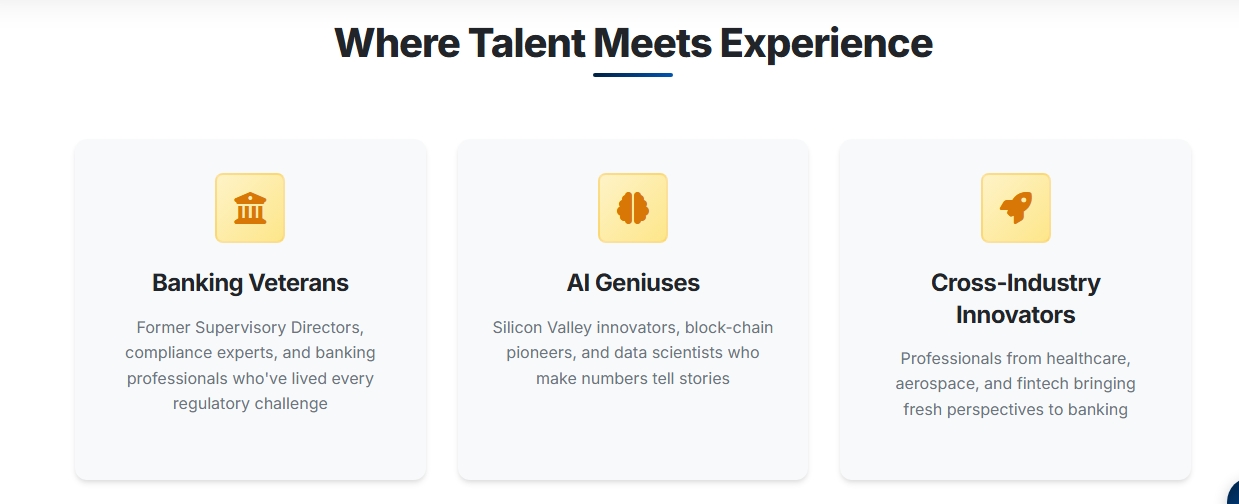
Task: Click the 'make numbers tell stories' text
Action: click(633, 378)
